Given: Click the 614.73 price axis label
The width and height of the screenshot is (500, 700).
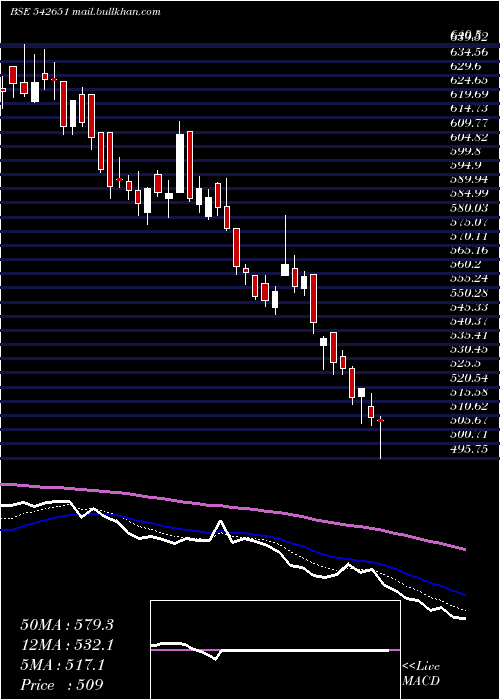Looking at the screenshot, I should (x=469, y=108).
